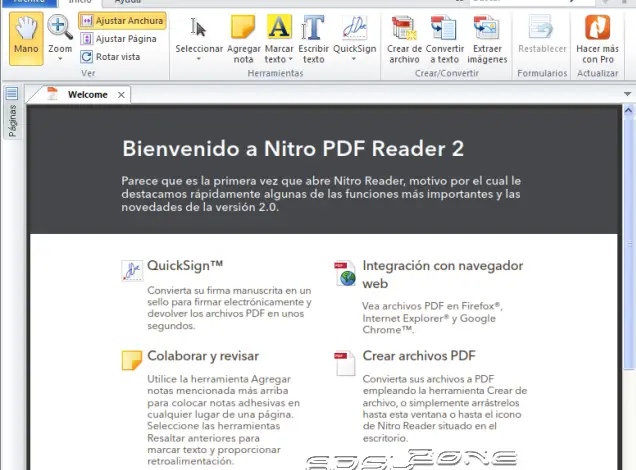The height and width of the screenshot is (470, 636).
Task: Click the Crear archivos PDF document icon
Action: [345, 363]
